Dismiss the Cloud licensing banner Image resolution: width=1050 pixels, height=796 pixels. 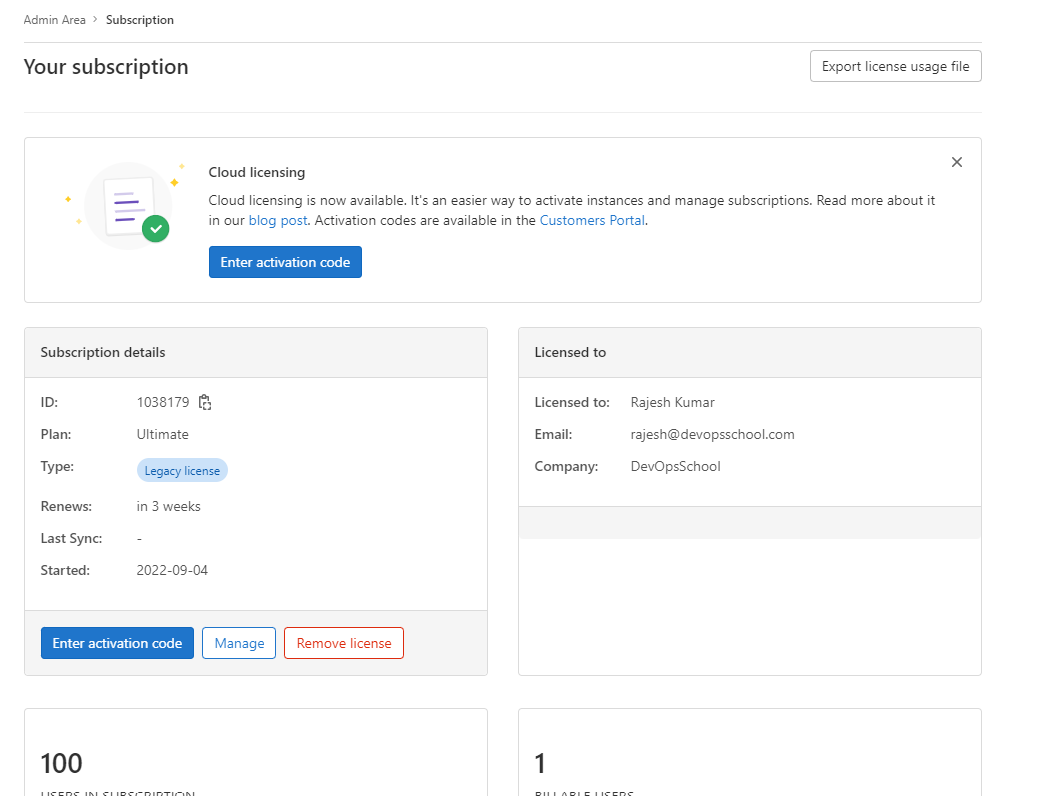point(956,162)
